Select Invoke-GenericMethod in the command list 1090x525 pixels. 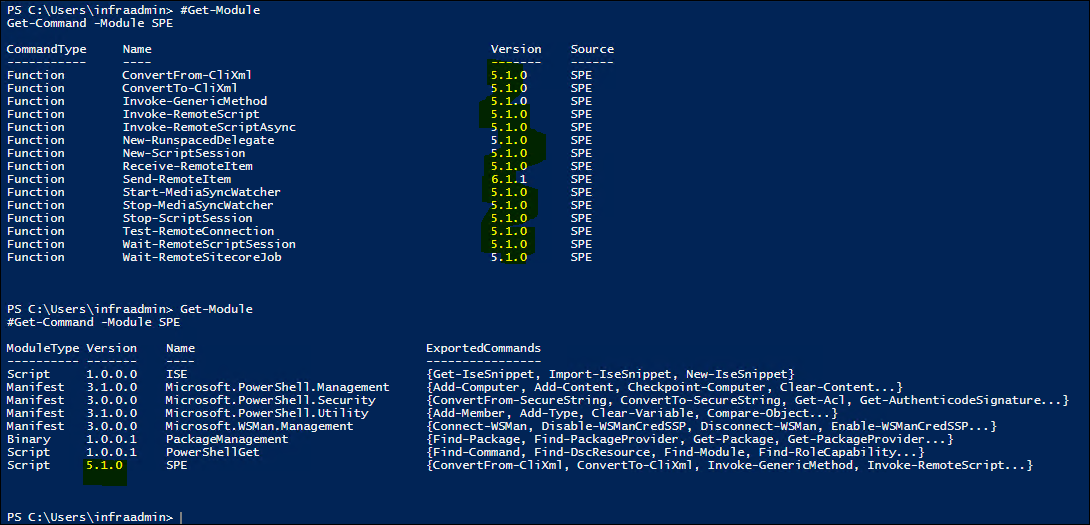point(195,102)
